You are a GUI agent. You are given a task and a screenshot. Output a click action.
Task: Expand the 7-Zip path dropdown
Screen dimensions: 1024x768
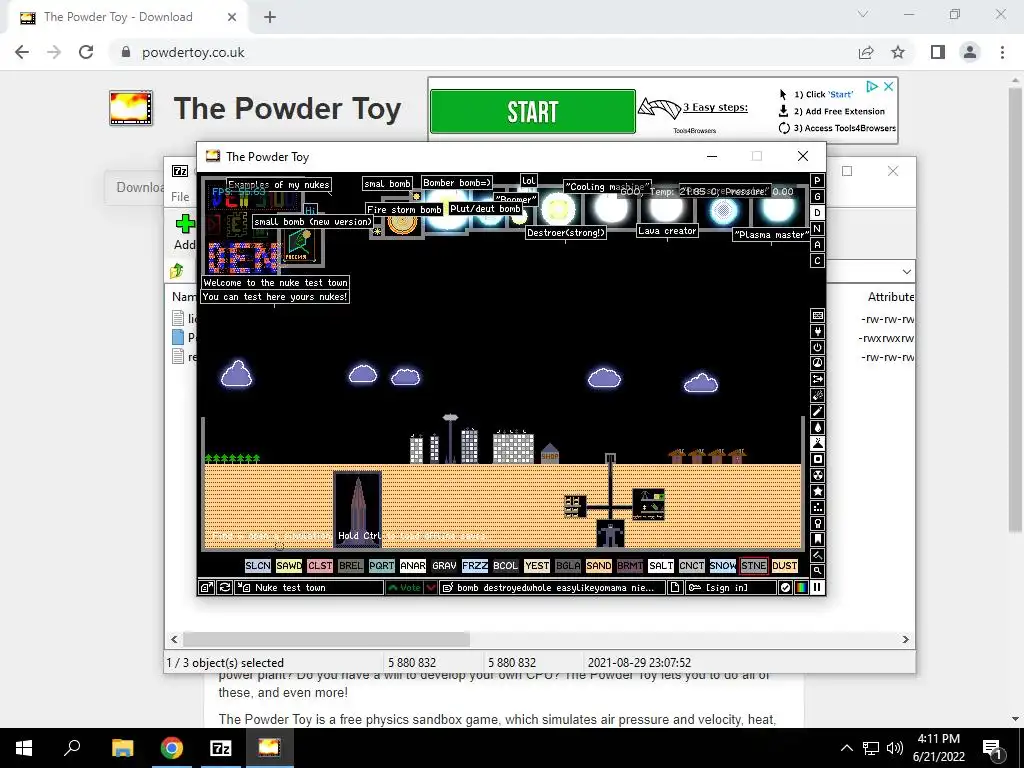906,271
